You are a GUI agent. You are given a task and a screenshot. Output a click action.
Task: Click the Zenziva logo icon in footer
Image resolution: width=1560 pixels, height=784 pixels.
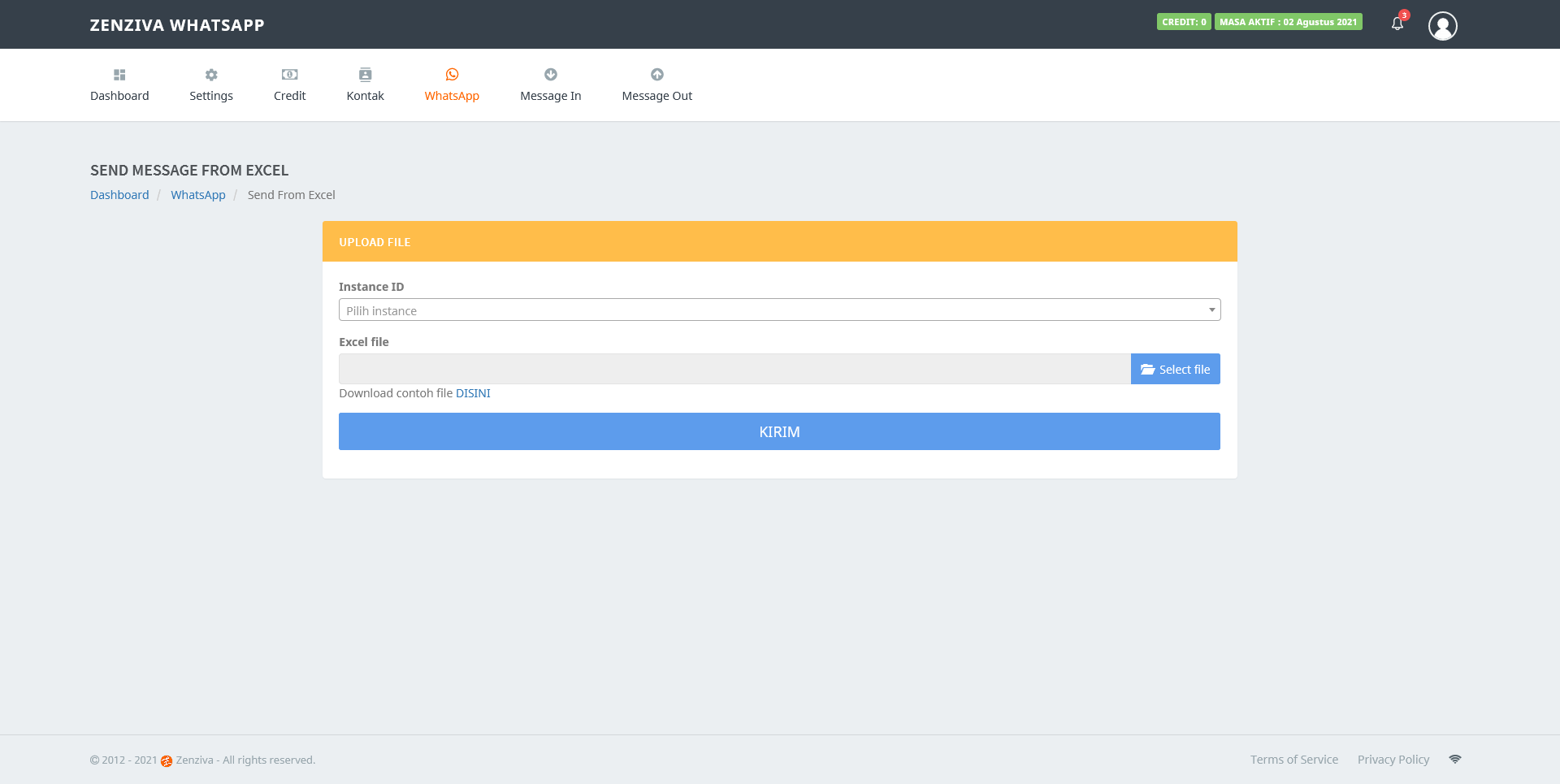point(167,761)
